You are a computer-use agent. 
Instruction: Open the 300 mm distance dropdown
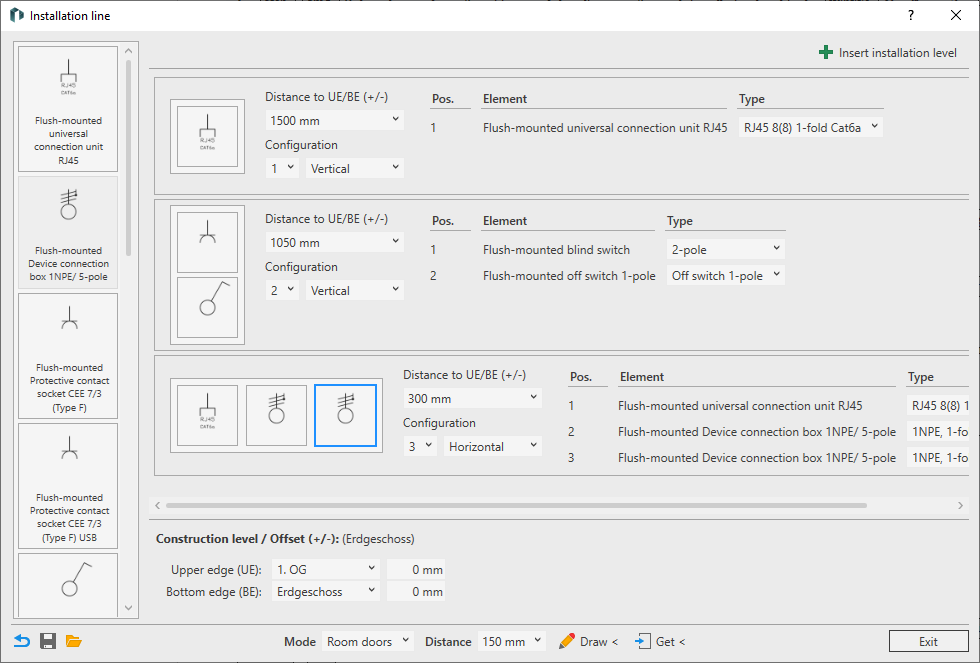pos(472,398)
